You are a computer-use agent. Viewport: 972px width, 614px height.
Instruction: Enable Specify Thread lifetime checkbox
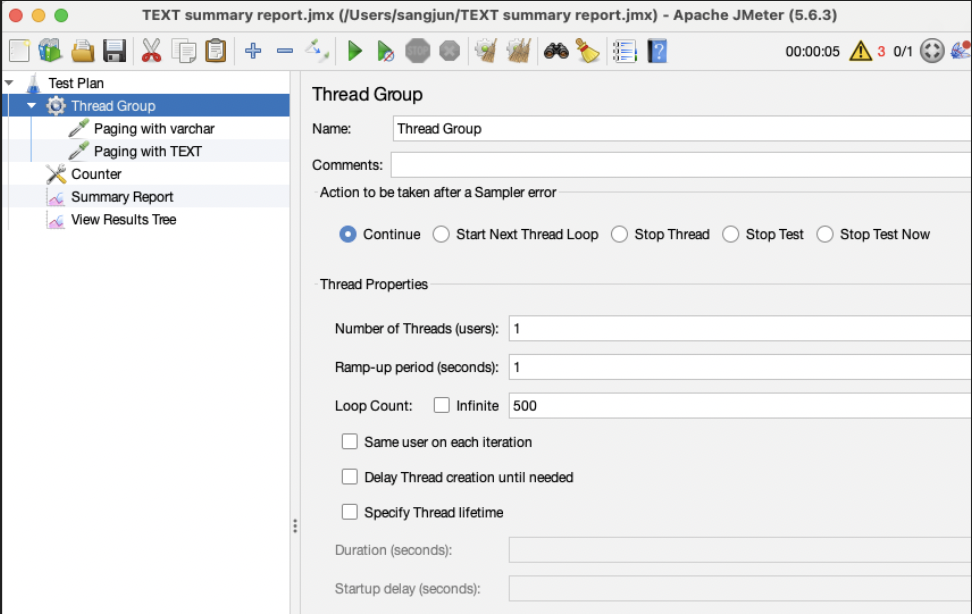coord(350,512)
